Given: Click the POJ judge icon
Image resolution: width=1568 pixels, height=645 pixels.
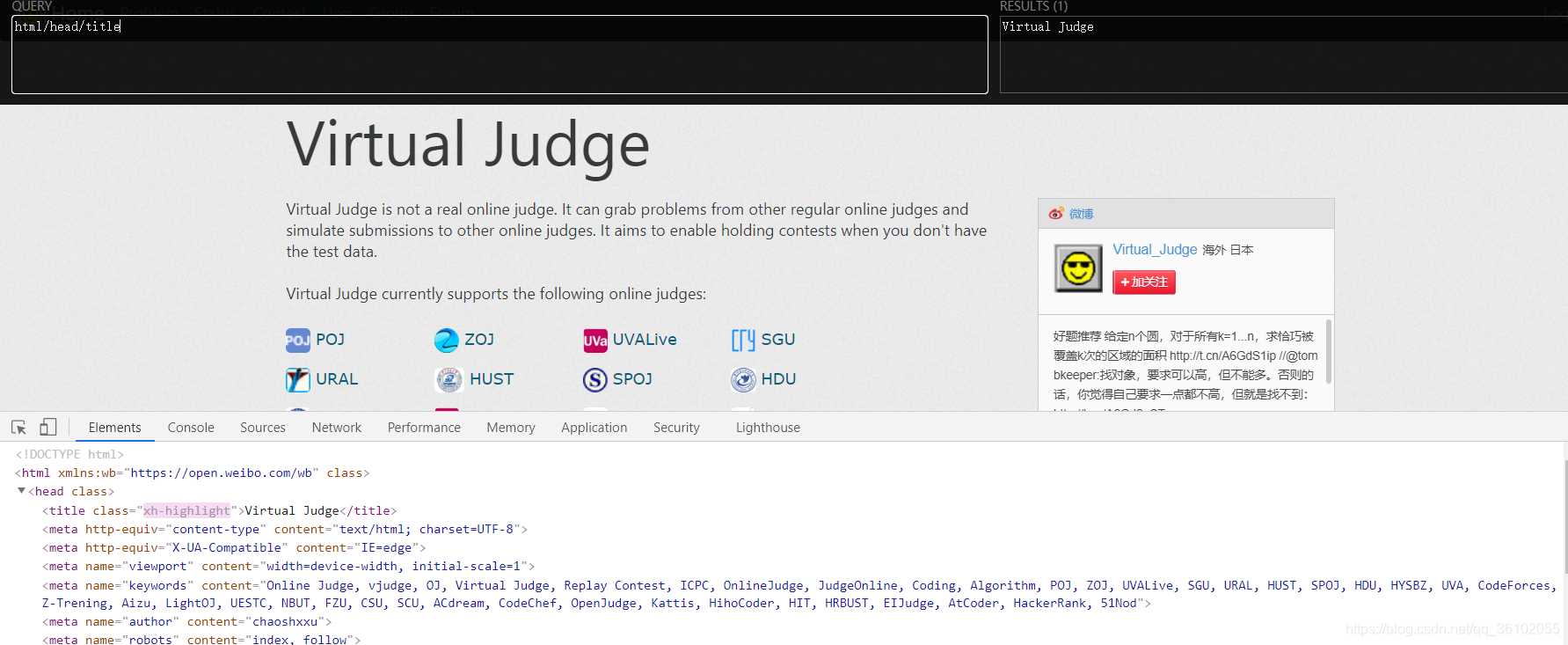Looking at the screenshot, I should click(x=297, y=340).
